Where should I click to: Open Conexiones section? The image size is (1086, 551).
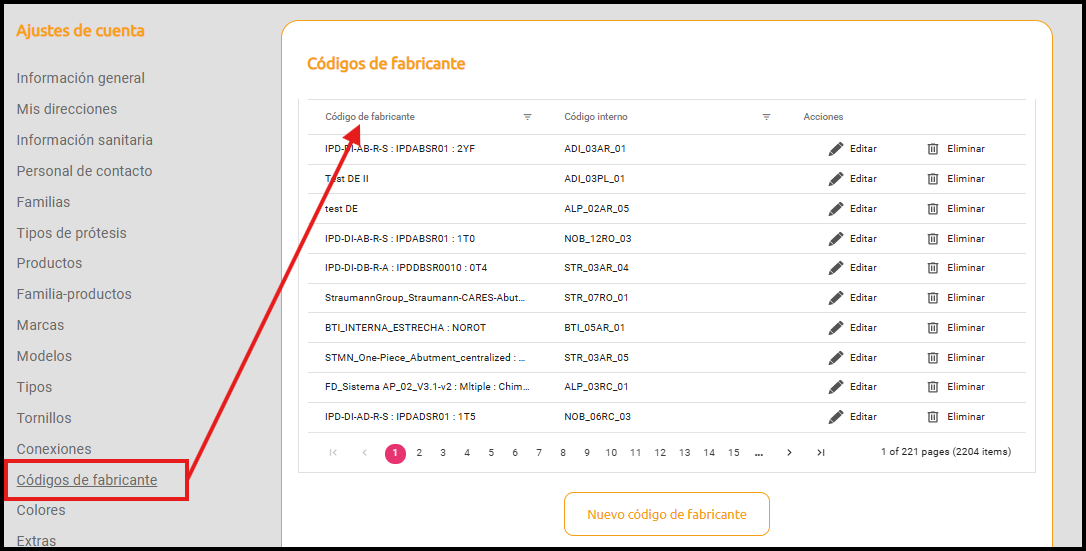pos(54,449)
